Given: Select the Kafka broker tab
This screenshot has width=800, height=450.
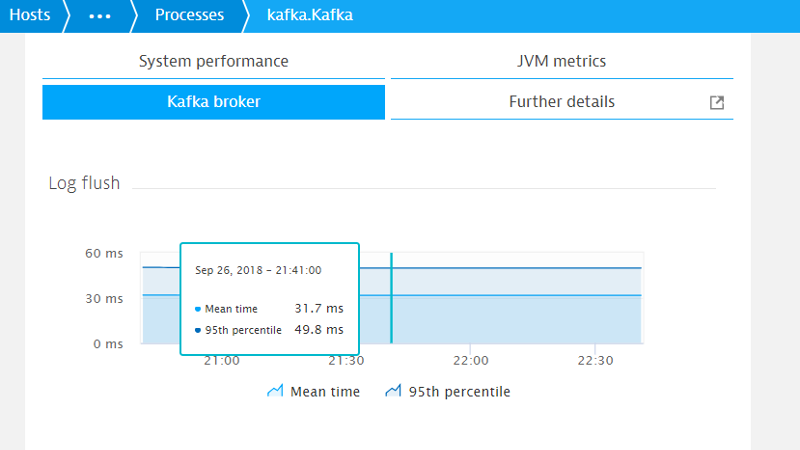Looking at the screenshot, I should pyautogui.click(x=213, y=102).
